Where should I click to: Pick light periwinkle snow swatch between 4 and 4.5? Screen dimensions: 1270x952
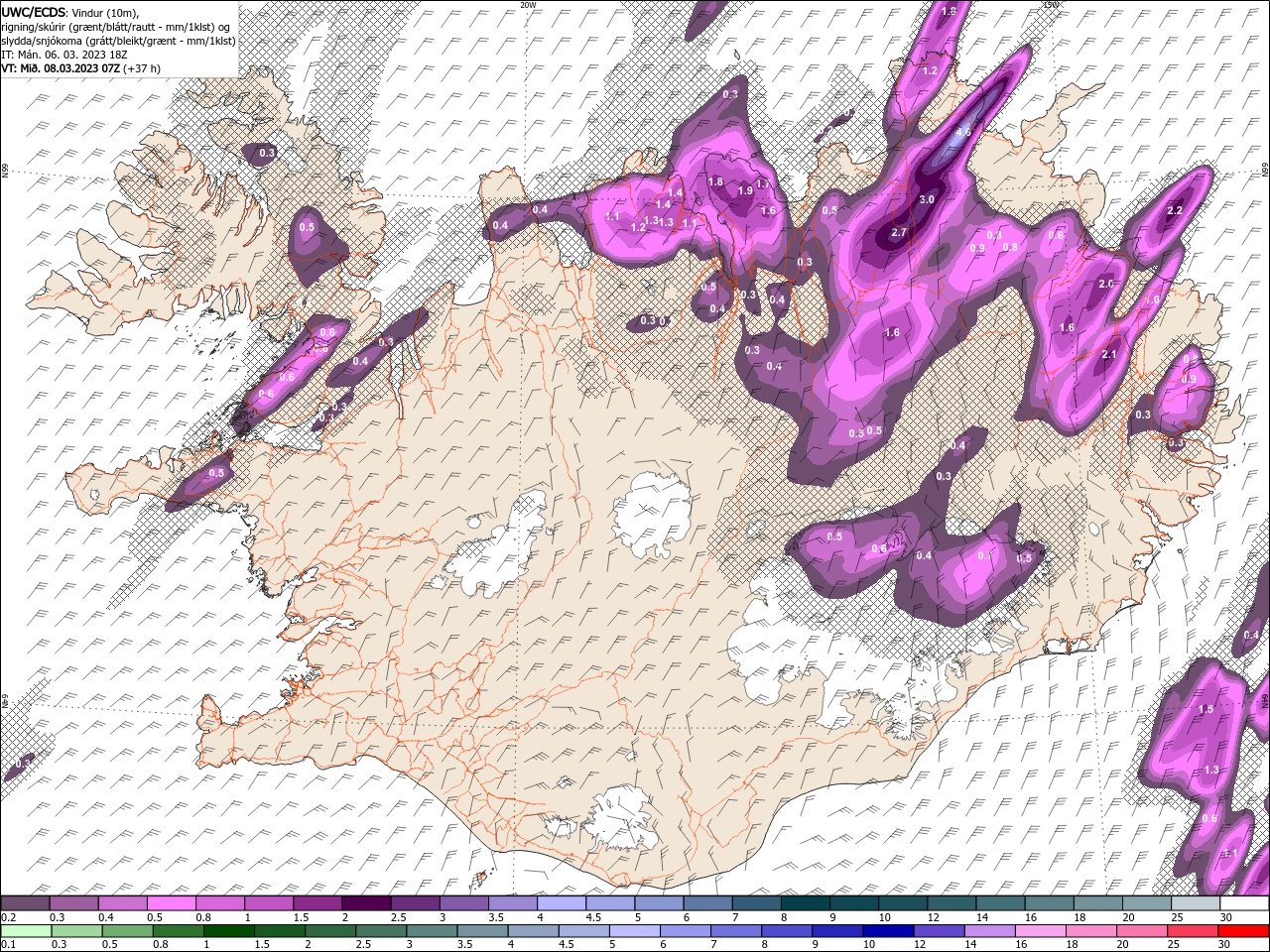pos(560,903)
